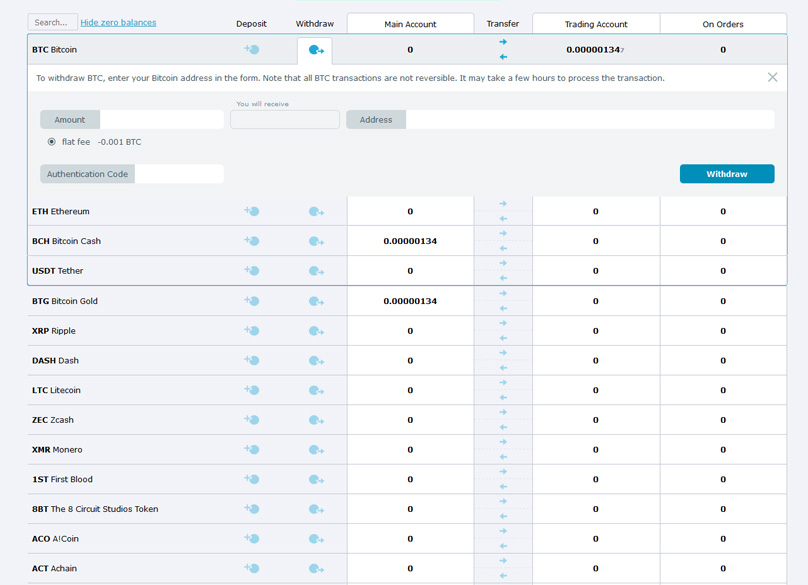The height and width of the screenshot is (585, 808).
Task: Open USDT Tether withdraw icon
Action: [x=316, y=271]
